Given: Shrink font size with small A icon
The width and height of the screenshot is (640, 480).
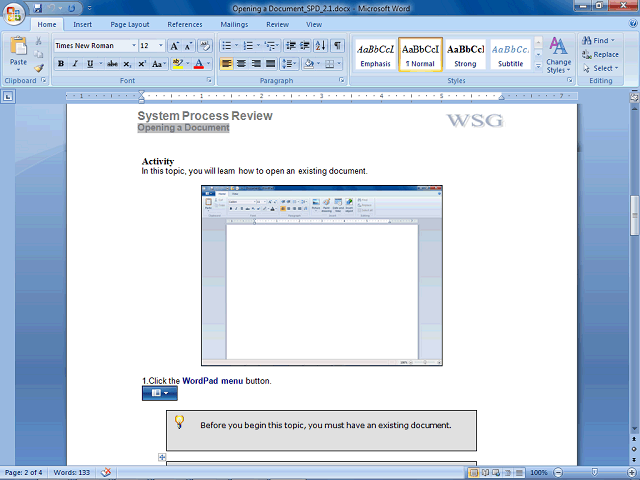Looking at the screenshot, I should coord(188,46).
